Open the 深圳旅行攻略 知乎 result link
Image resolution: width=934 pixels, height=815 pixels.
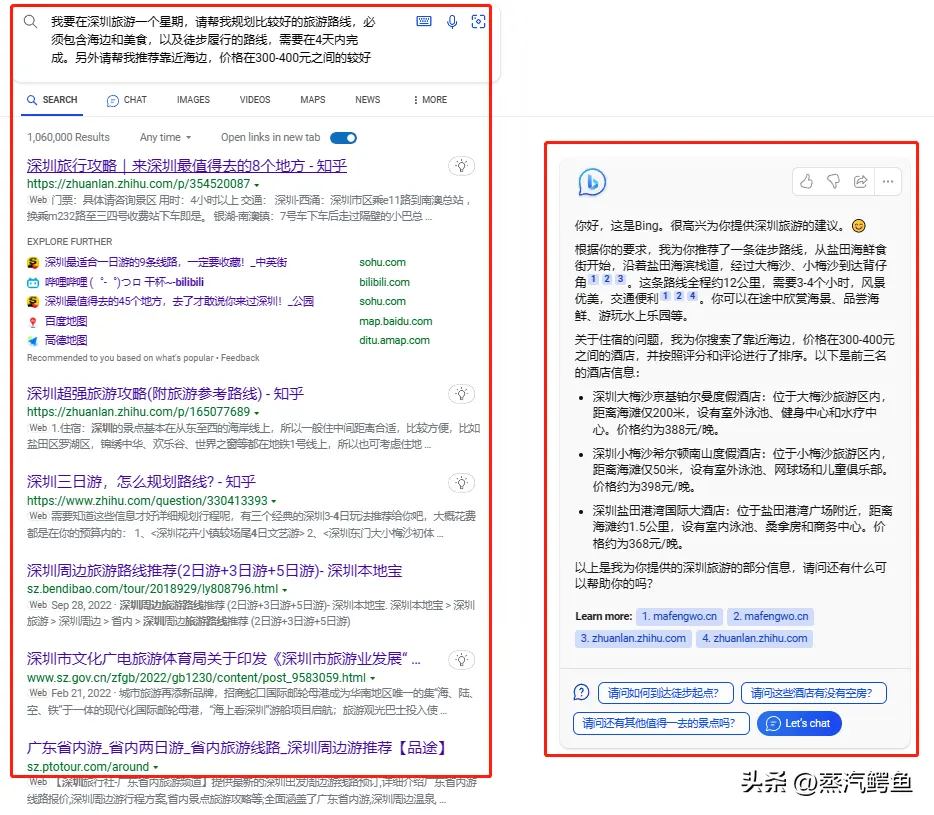click(187, 166)
